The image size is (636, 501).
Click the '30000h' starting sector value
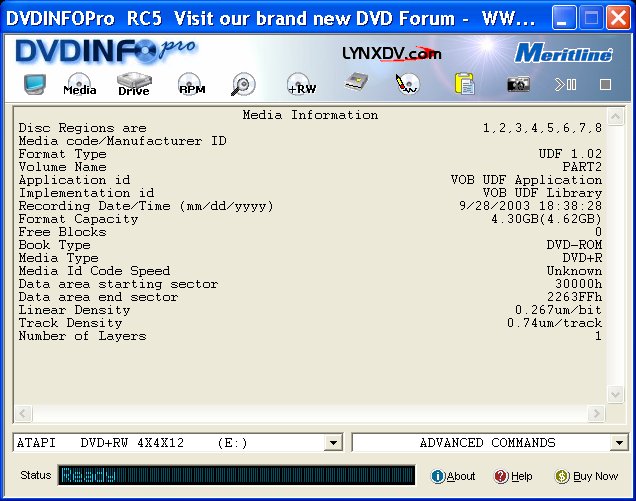(x=578, y=284)
